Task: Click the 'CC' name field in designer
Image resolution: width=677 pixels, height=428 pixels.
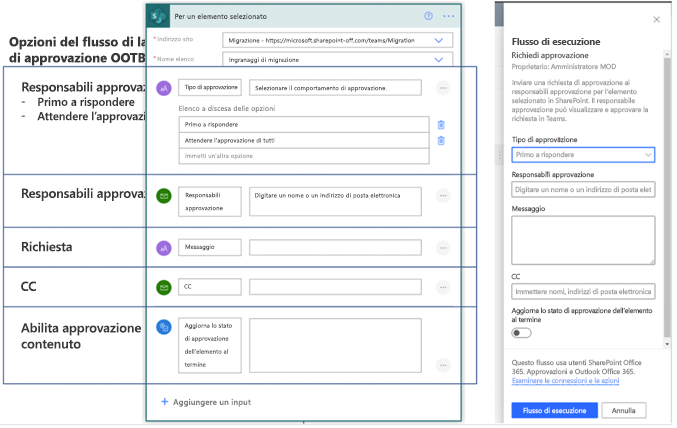Action: click(211, 288)
